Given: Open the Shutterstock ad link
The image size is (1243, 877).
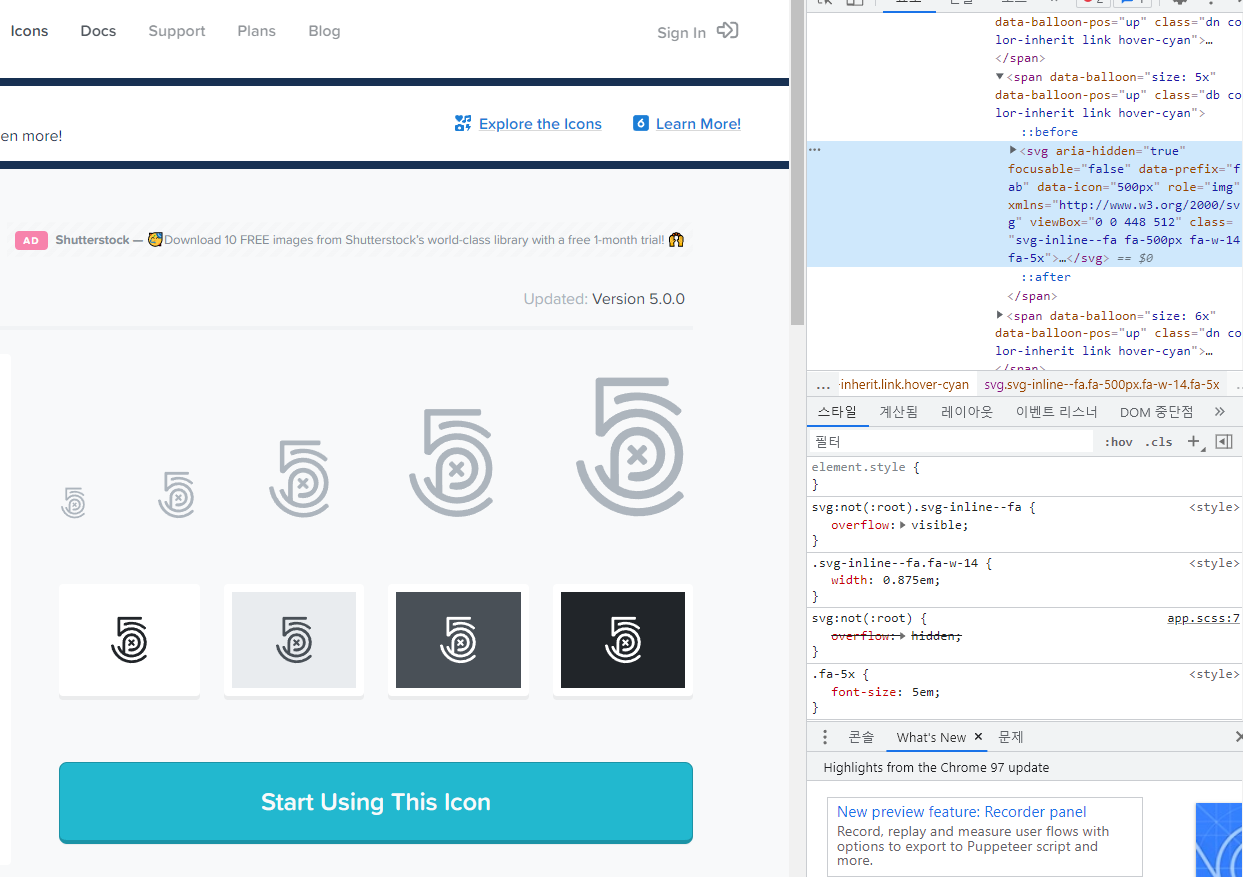Looking at the screenshot, I should click(x=369, y=240).
